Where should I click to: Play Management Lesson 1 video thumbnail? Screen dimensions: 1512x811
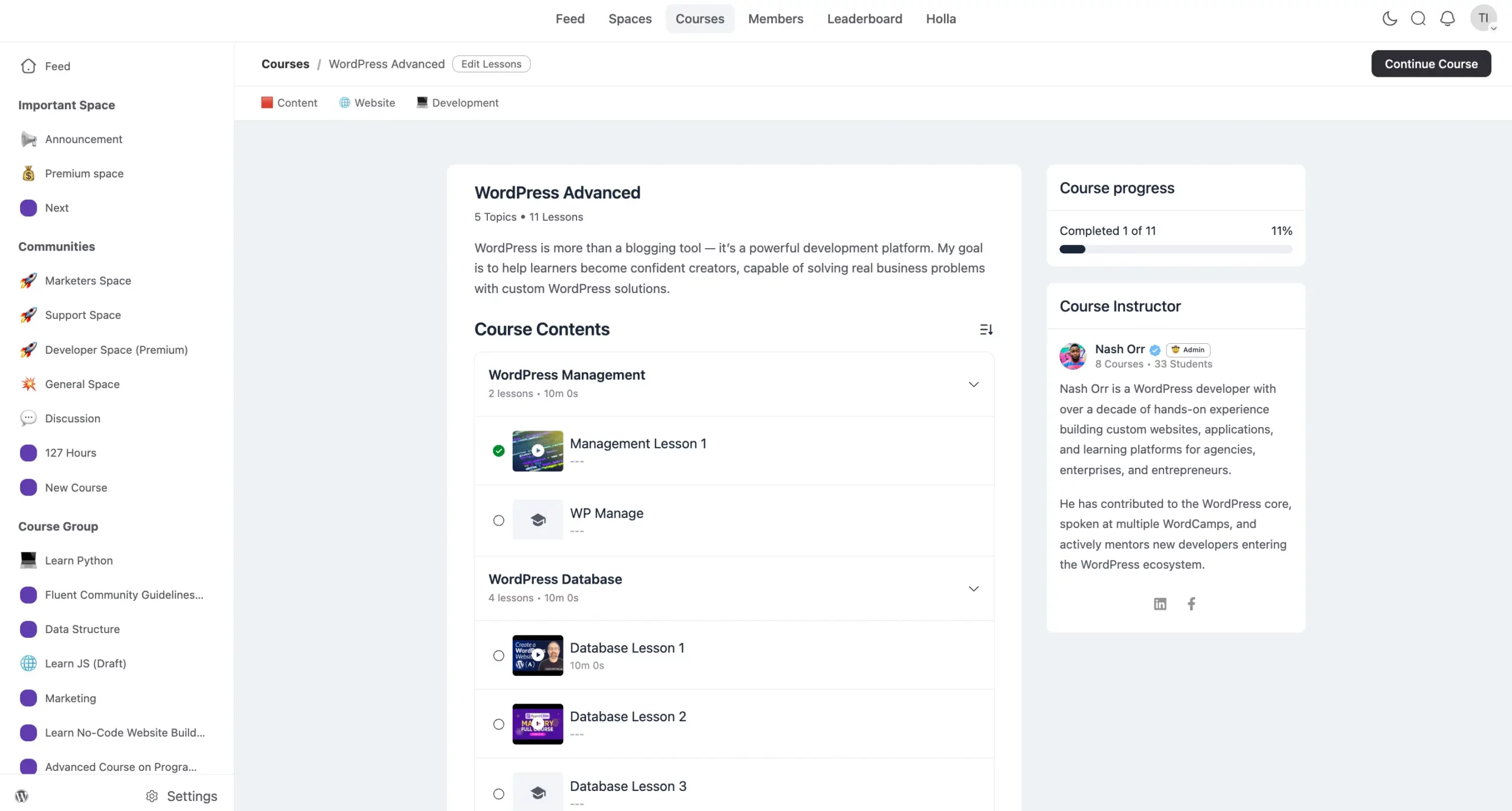coord(537,451)
